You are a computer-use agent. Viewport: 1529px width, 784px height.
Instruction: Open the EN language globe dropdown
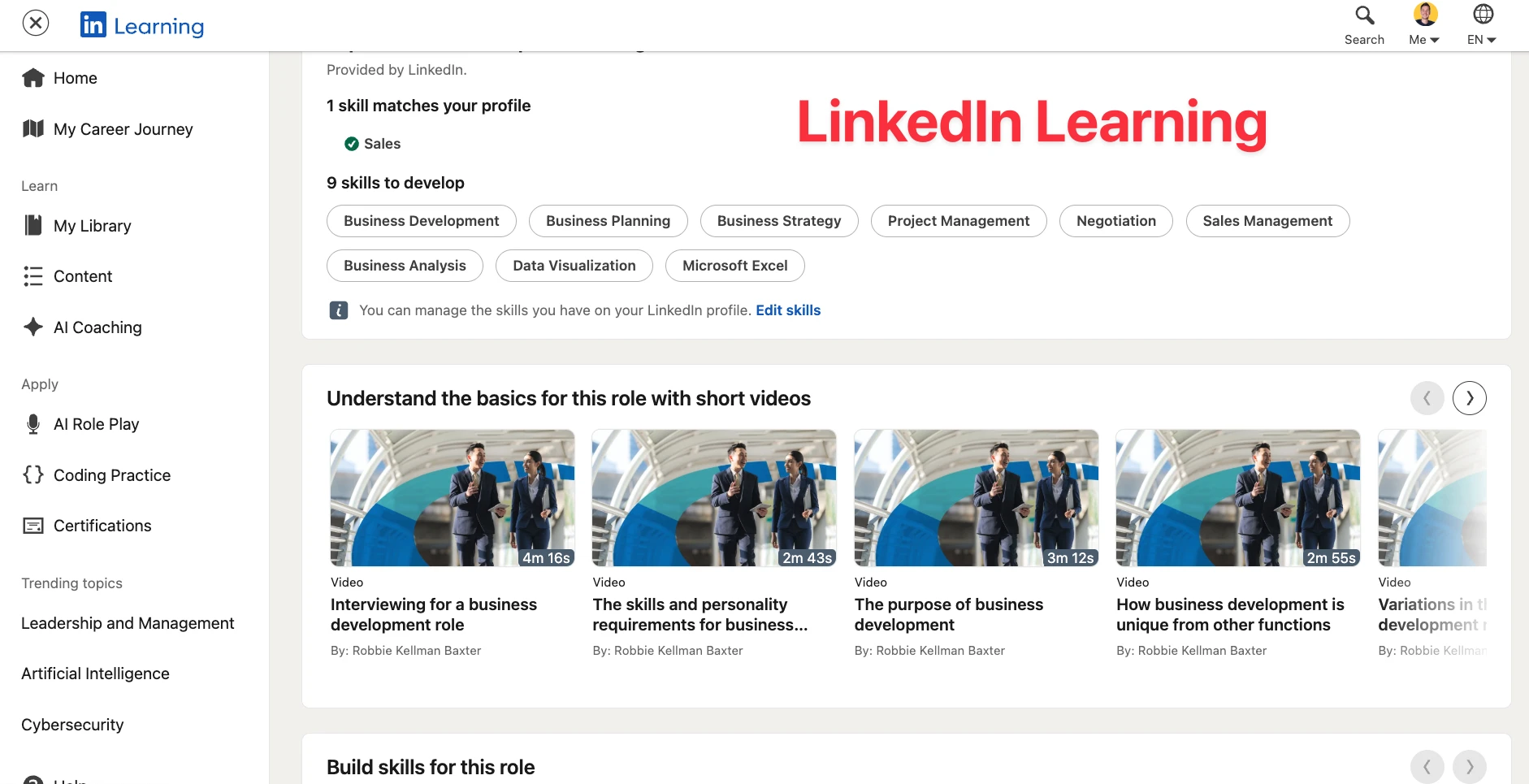pos(1483,25)
